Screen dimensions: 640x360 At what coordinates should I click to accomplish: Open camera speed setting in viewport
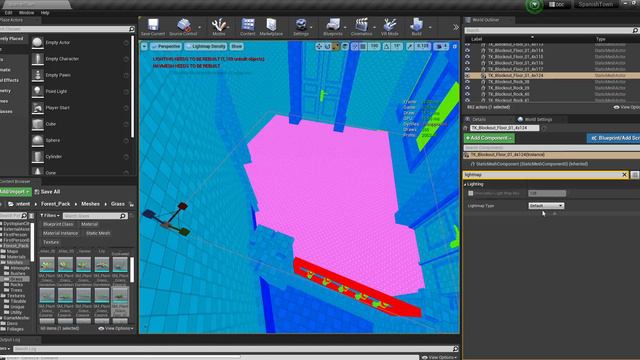click(x=440, y=47)
